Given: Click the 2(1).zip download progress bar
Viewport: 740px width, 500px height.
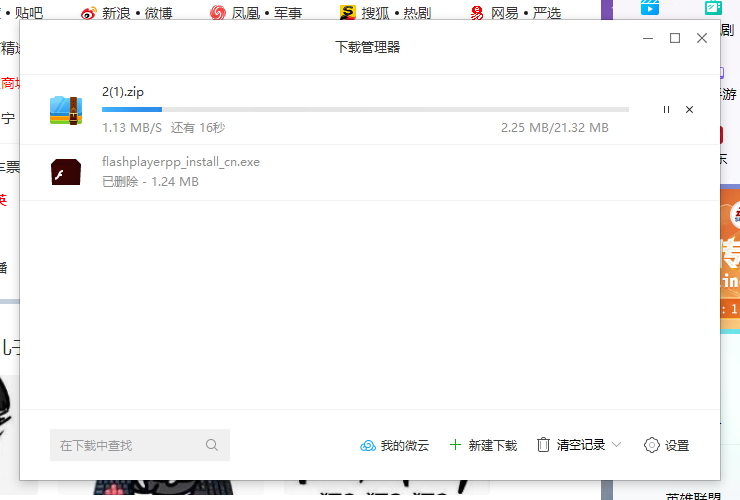Looking at the screenshot, I should tap(365, 109).
